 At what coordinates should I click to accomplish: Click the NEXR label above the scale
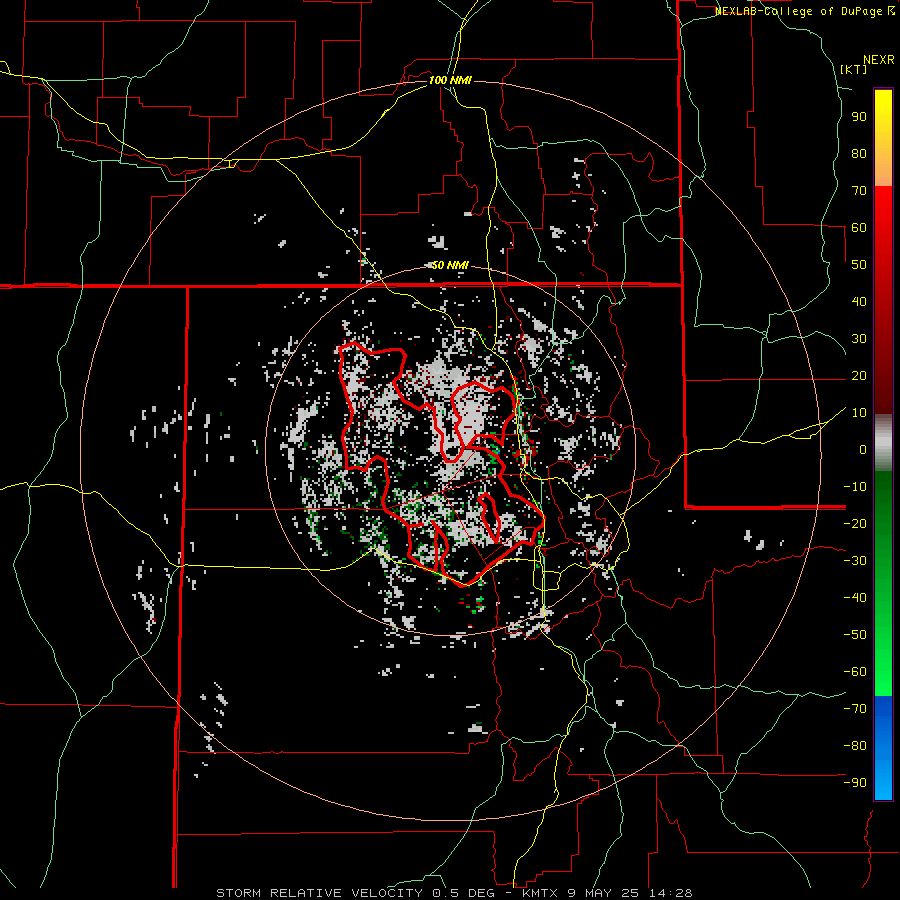pyautogui.click(x=879, y=60)
